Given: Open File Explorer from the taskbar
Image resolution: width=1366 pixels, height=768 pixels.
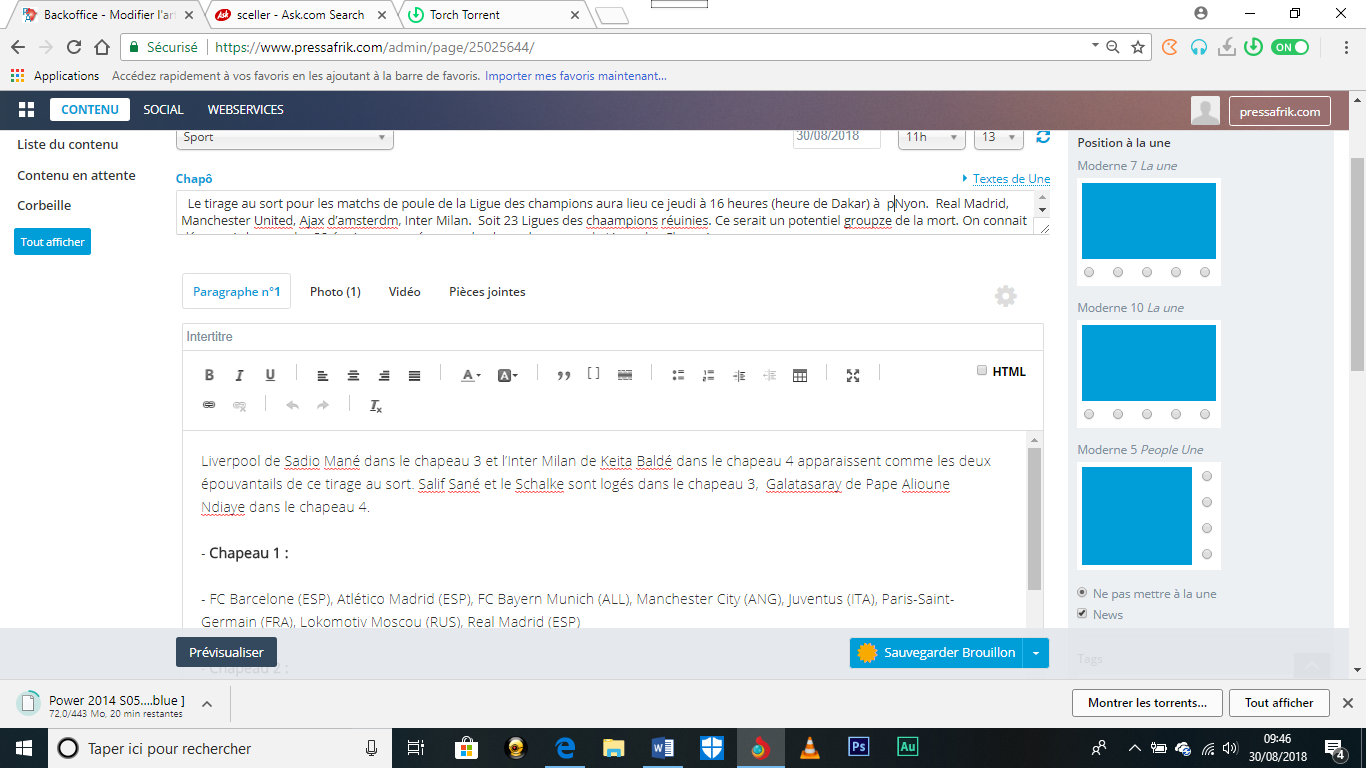Looking at the screenshot, I should coord(613,748).
